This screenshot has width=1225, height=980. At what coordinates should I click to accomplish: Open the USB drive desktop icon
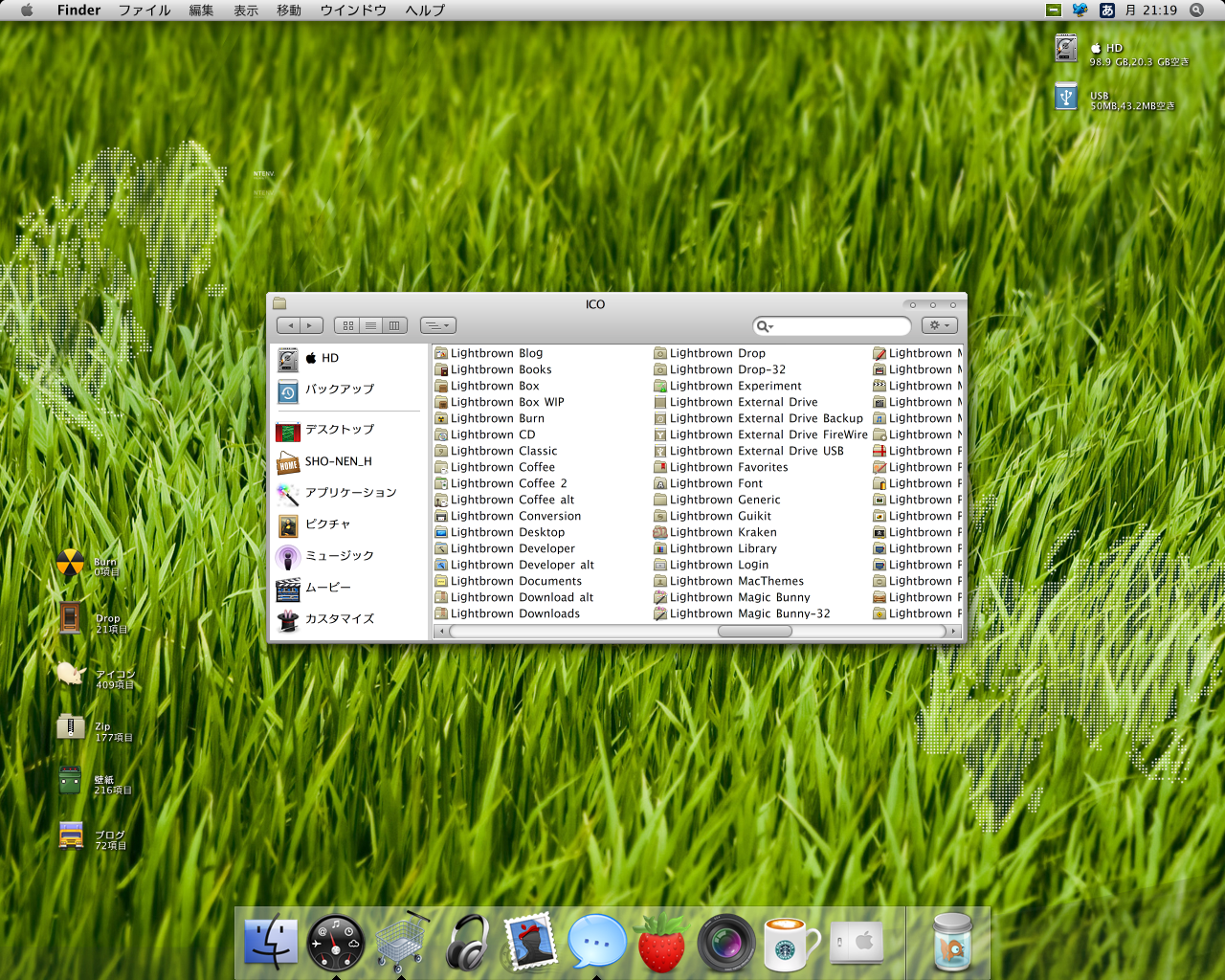click(1066, 97)
